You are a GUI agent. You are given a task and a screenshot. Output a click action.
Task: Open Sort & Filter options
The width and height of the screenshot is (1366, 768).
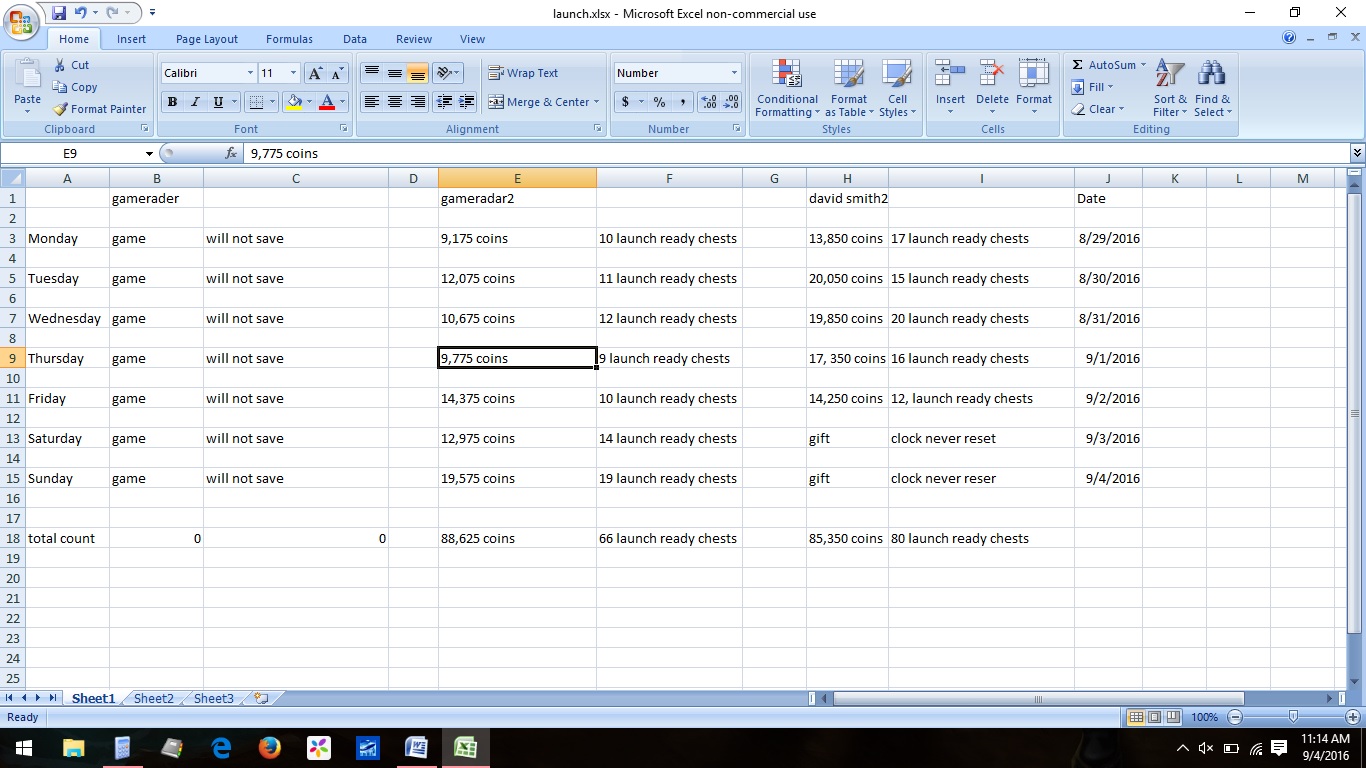click(1170, 88)
